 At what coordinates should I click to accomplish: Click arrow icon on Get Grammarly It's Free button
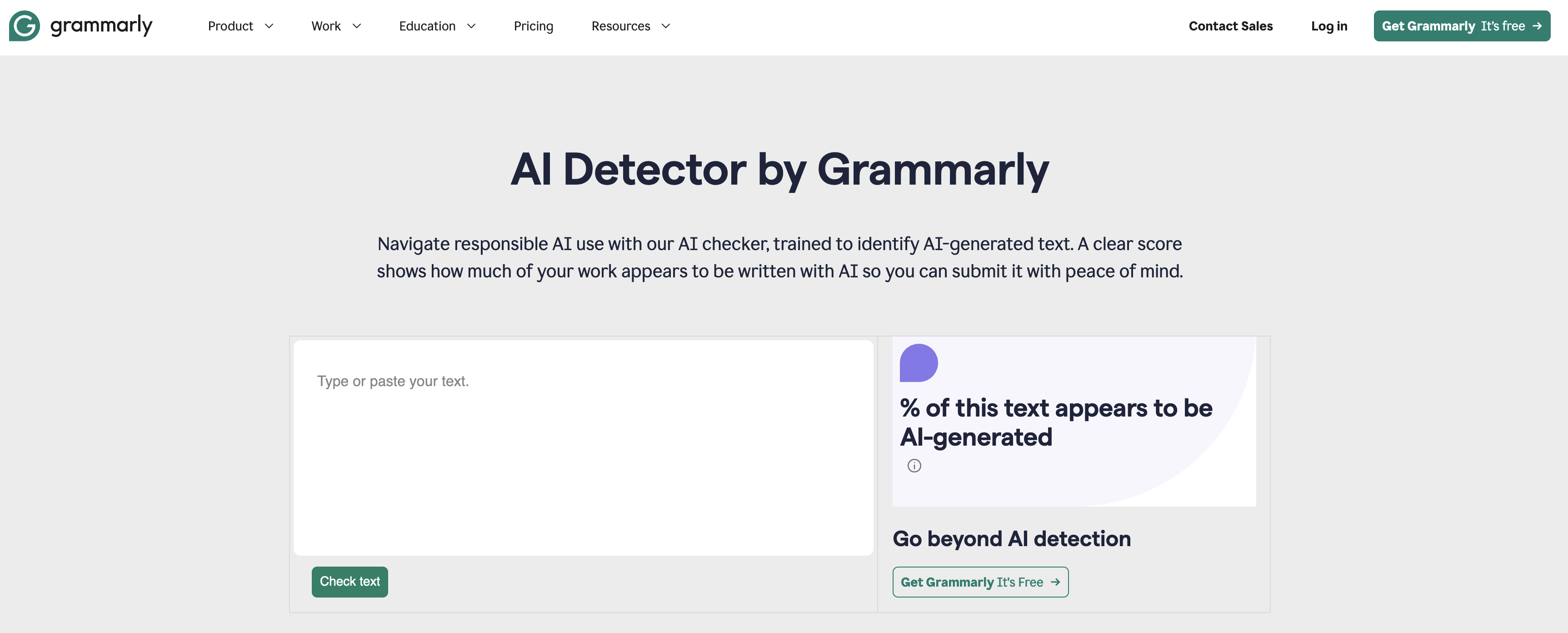click(1055, 583)
